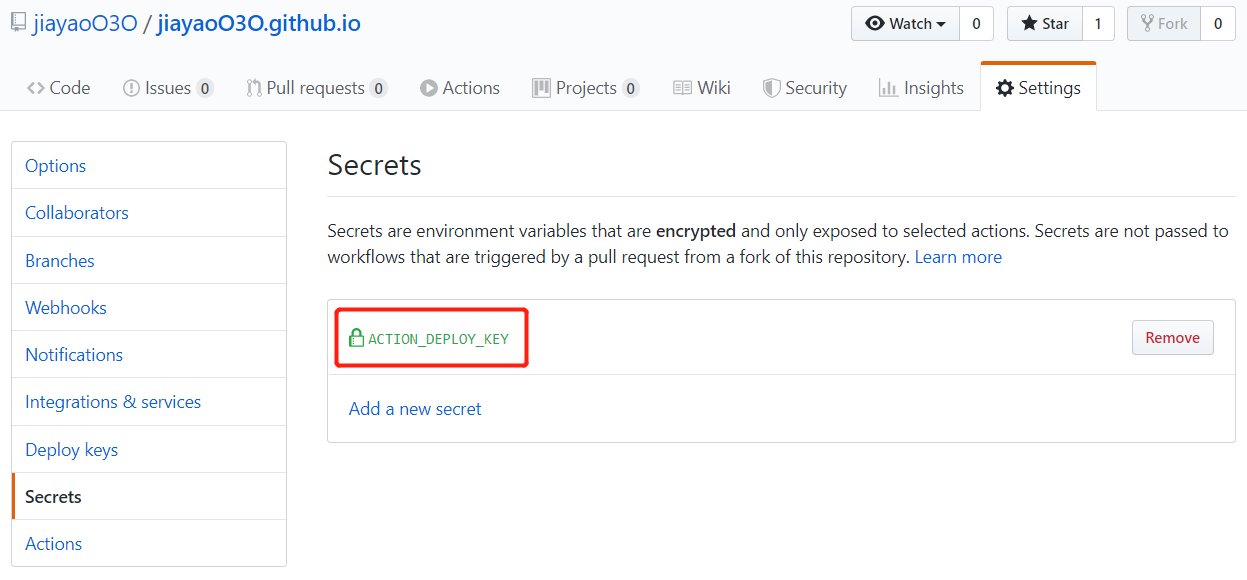Click the Actions play icon
The image size is (1247, 580).
click(429, 88)
